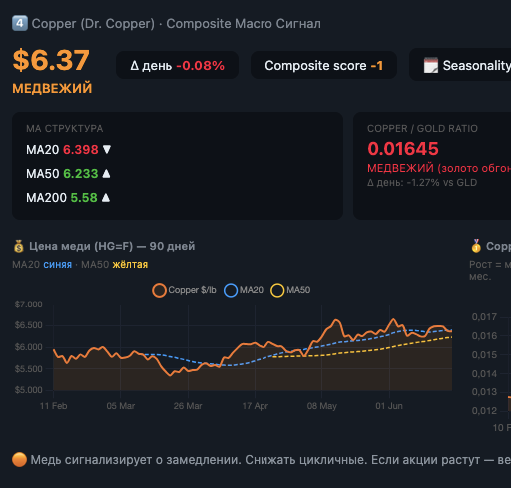Screen dimensions: 511x488
Task: Click the Δ день: -1.27% vs GLD text
Action: pyautogui.click(x=422, y=183)
